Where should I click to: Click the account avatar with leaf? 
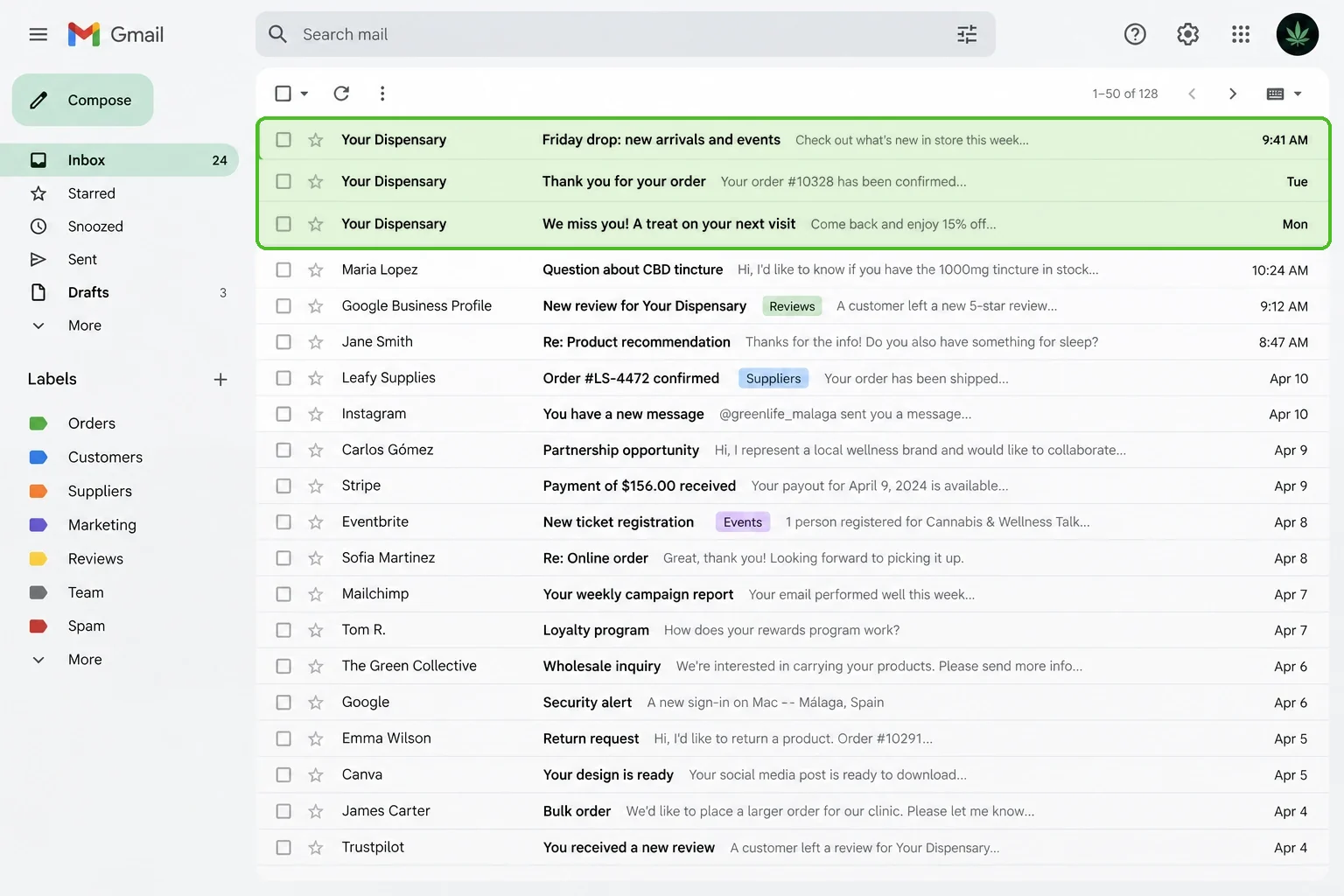tap(1298, 34)
